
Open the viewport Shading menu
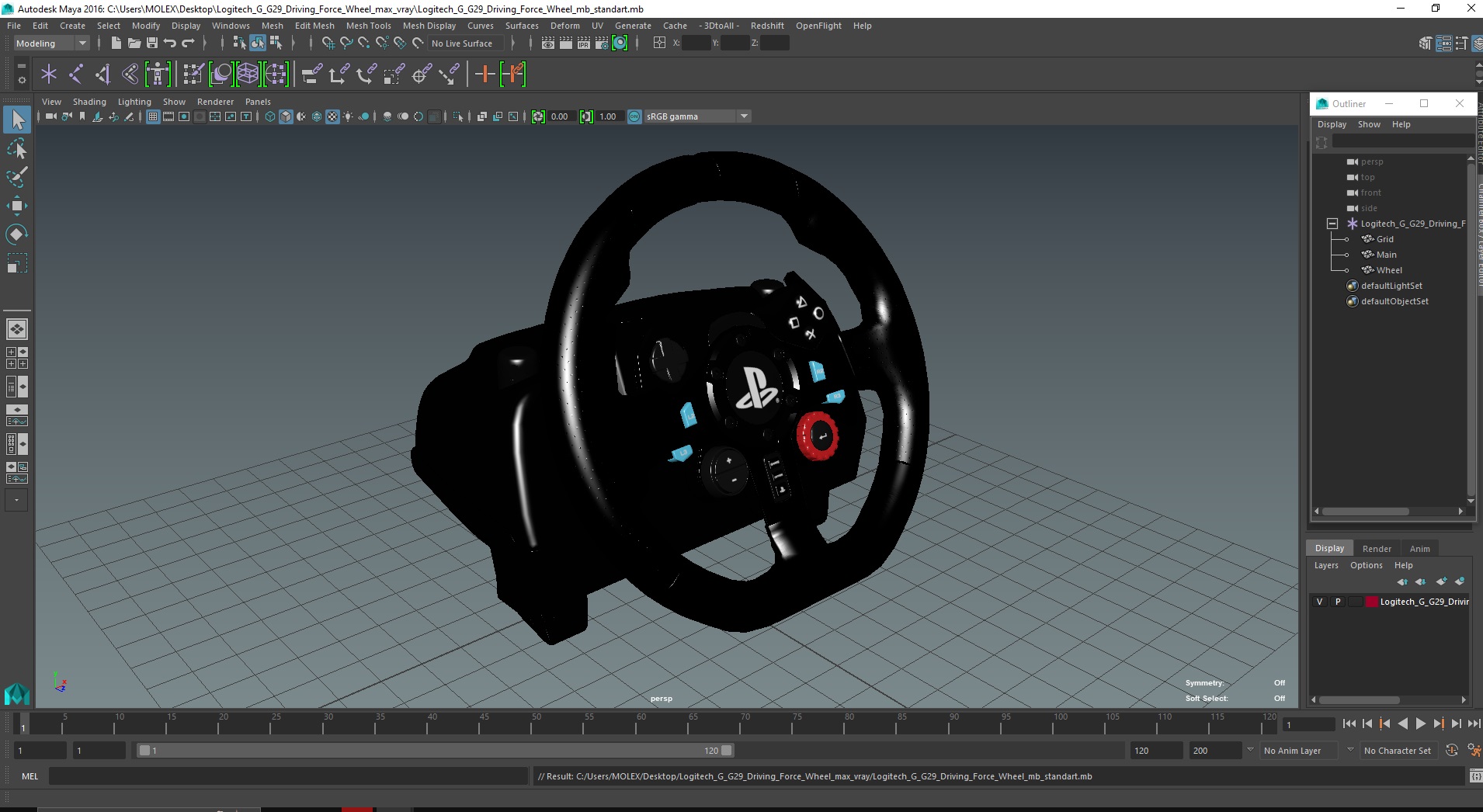[x=89, y=102]
